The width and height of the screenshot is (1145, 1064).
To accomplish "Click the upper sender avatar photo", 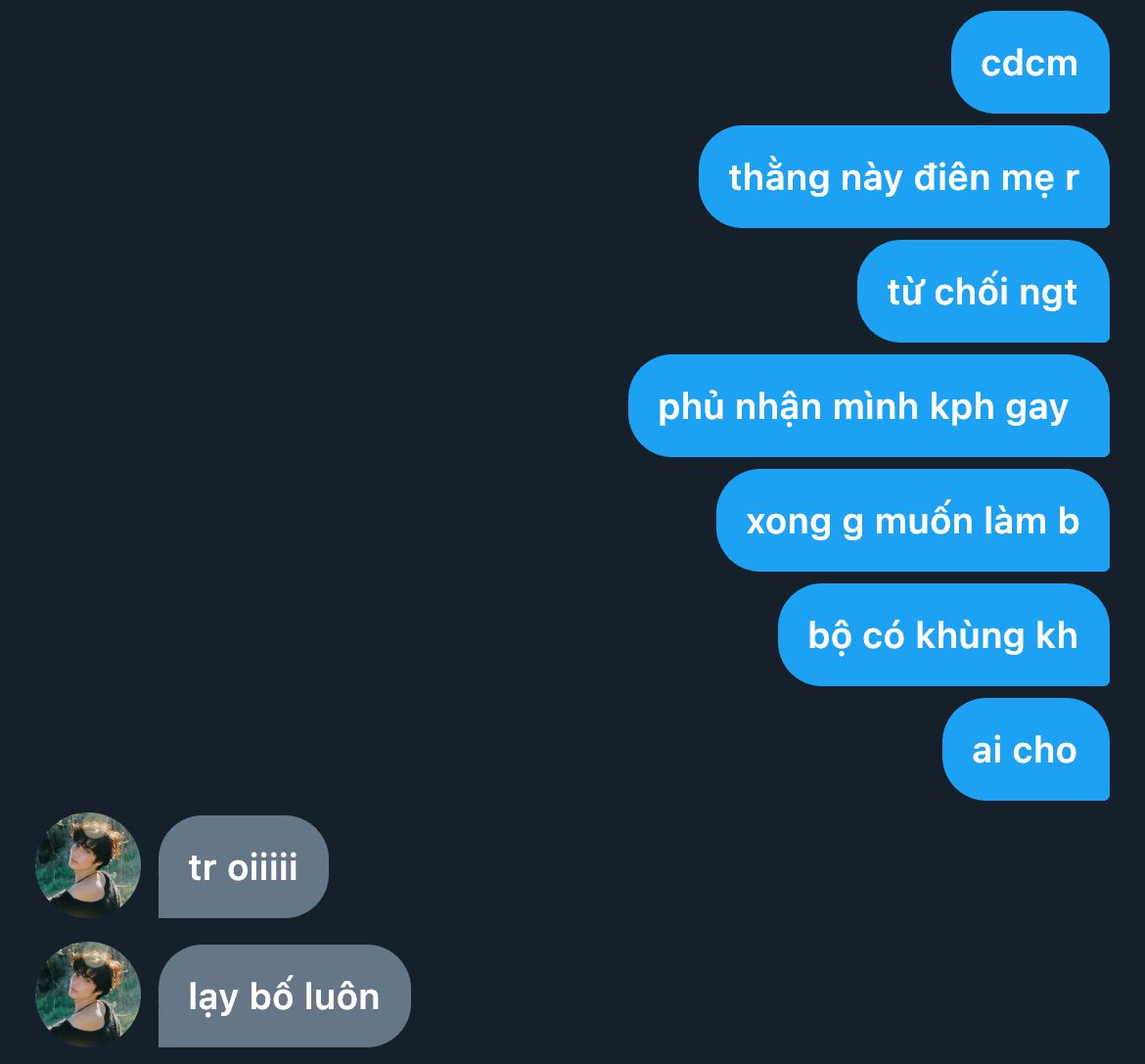I will [88, 865].
